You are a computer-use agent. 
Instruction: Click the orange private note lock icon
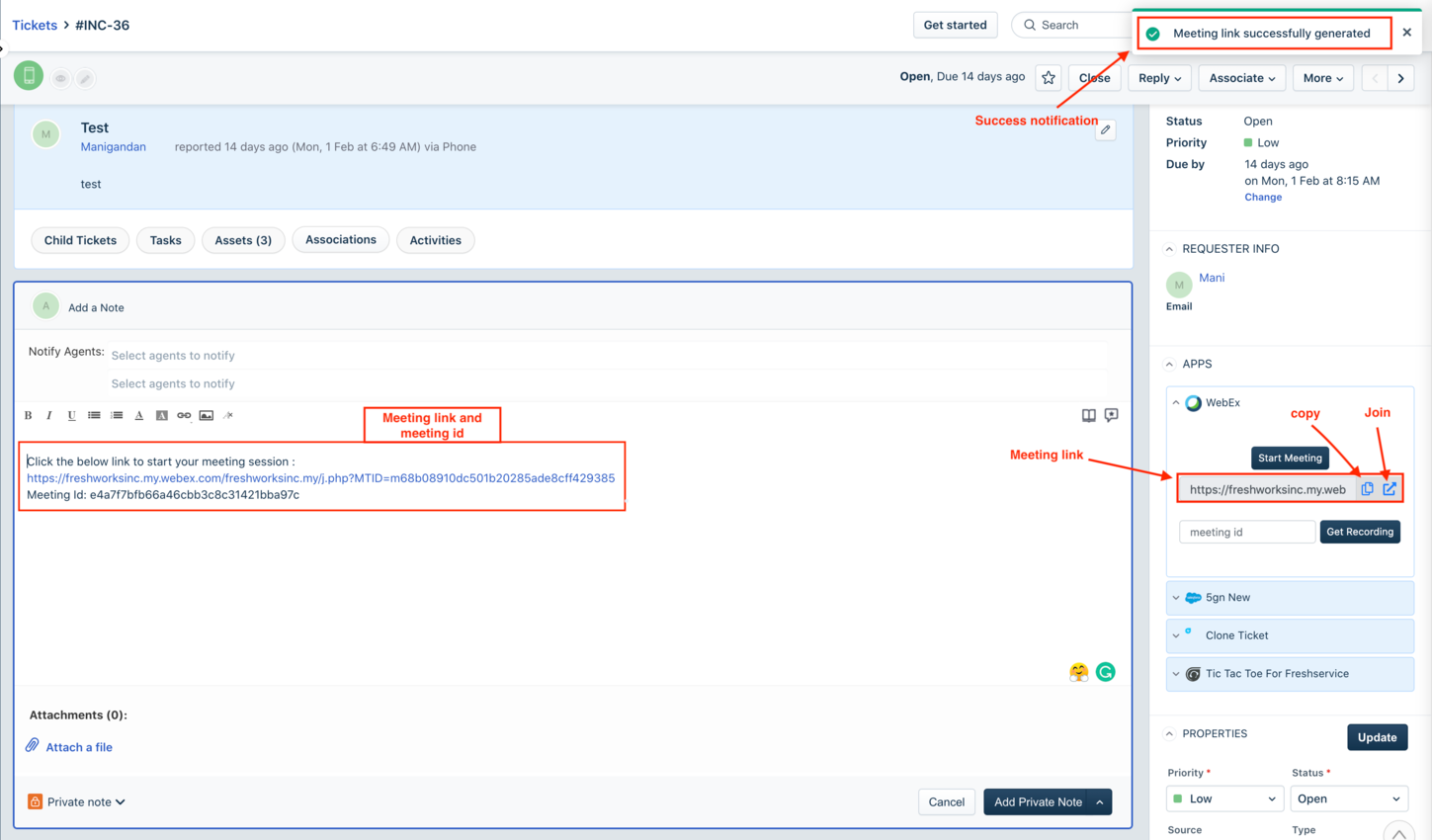[x=35, y=801]
